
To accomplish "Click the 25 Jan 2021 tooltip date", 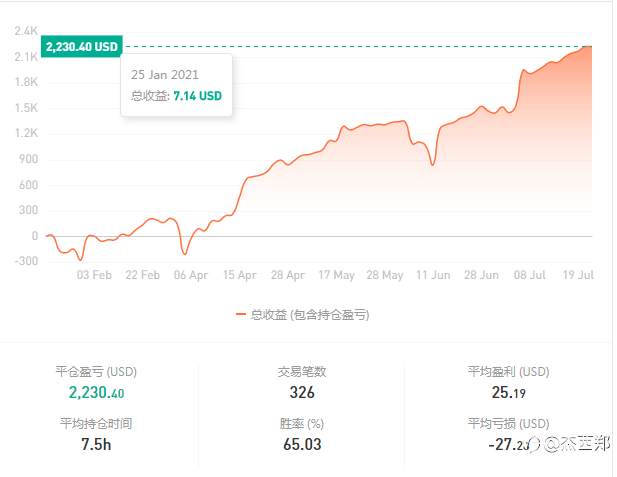I will 166,75.
